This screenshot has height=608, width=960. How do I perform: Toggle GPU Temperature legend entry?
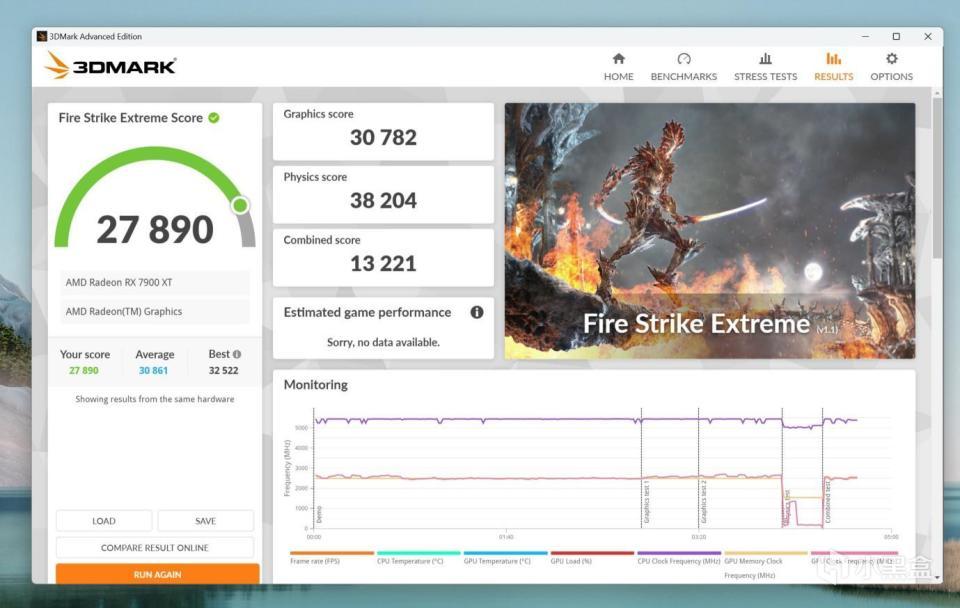pyautogui.click(x=505, y=557)
